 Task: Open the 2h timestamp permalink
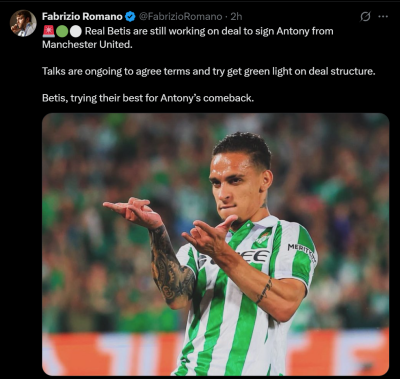236,16
